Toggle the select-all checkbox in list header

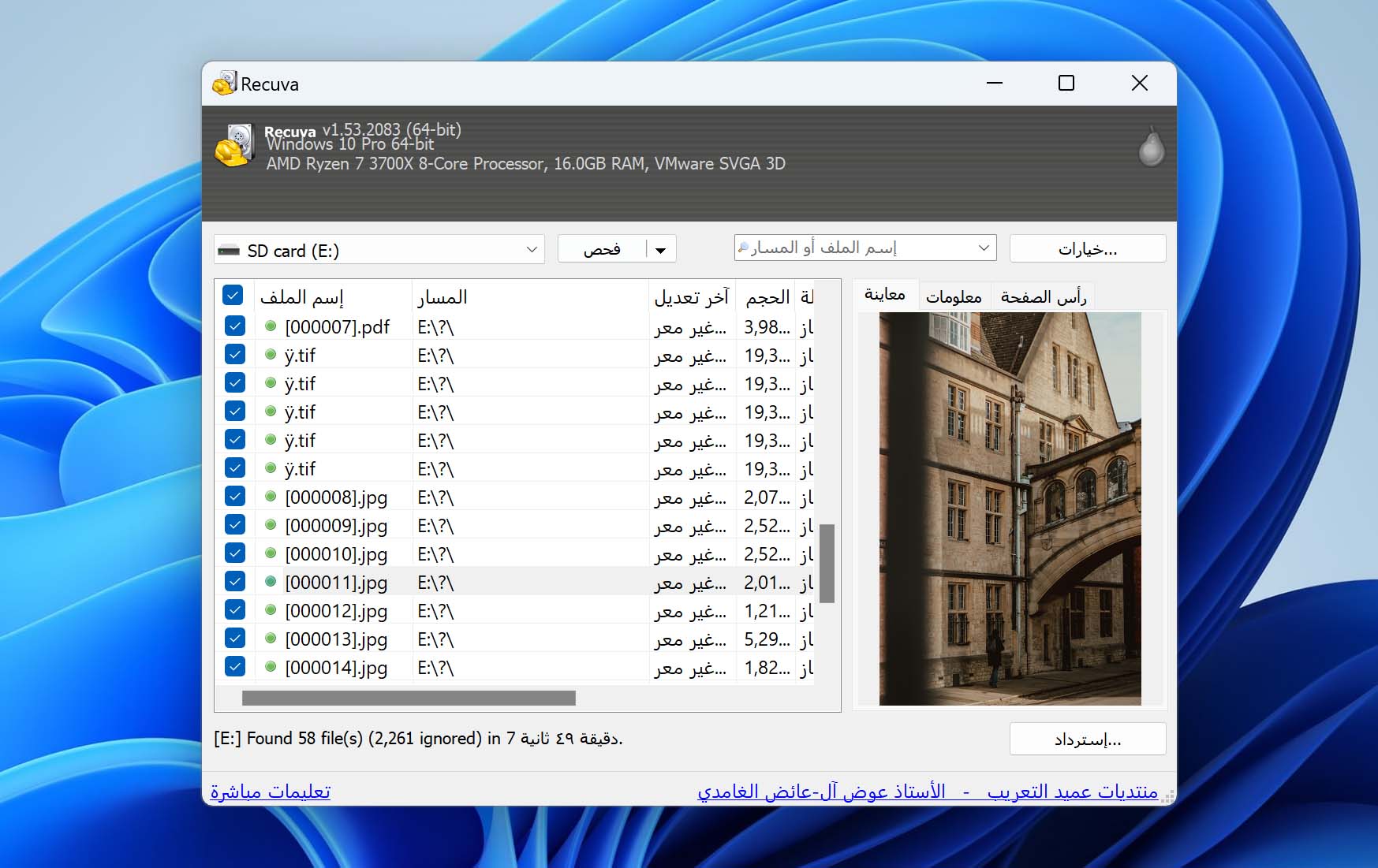[233, 295]
